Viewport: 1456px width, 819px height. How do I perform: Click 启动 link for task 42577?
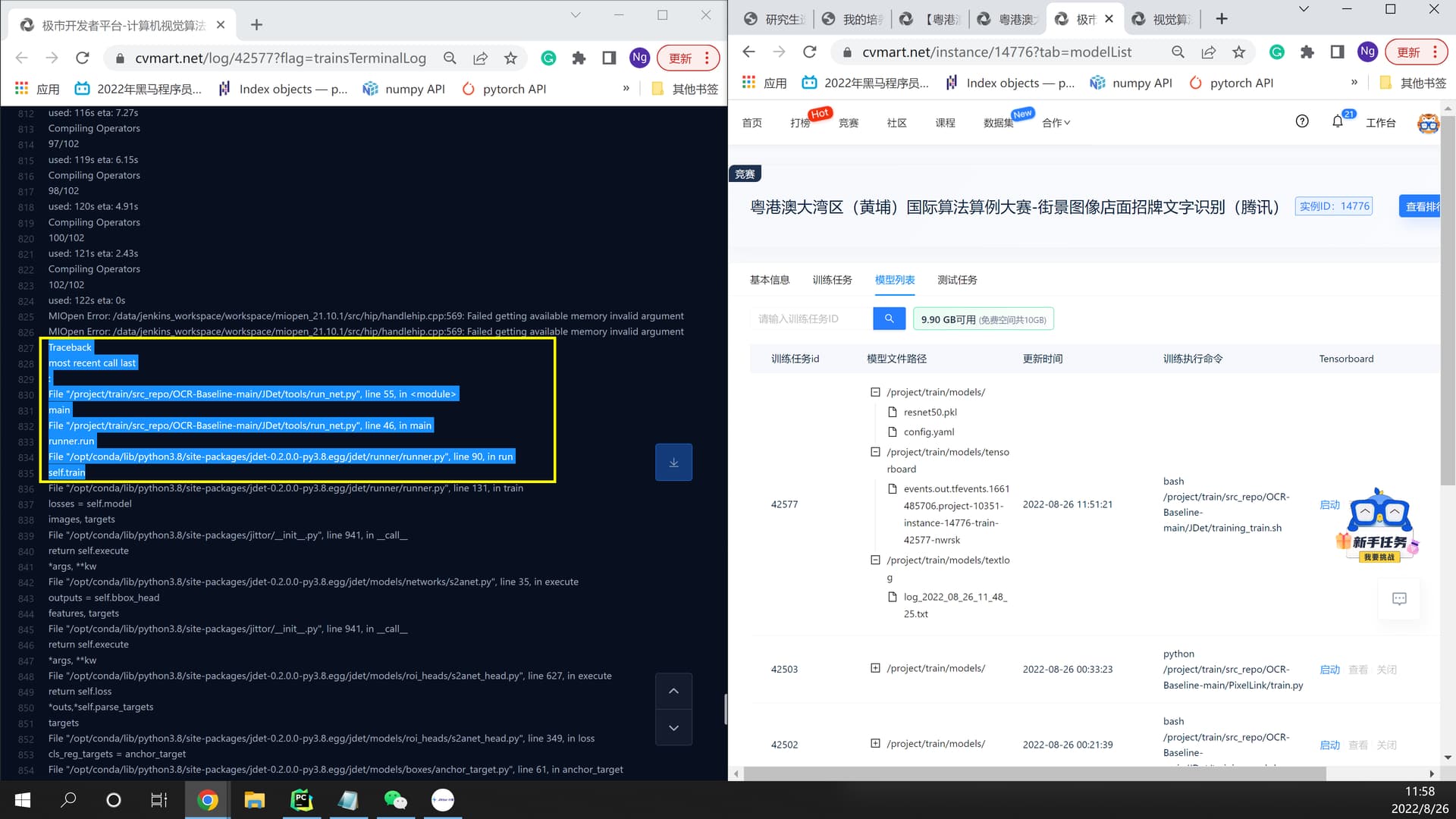point(1329,505)
